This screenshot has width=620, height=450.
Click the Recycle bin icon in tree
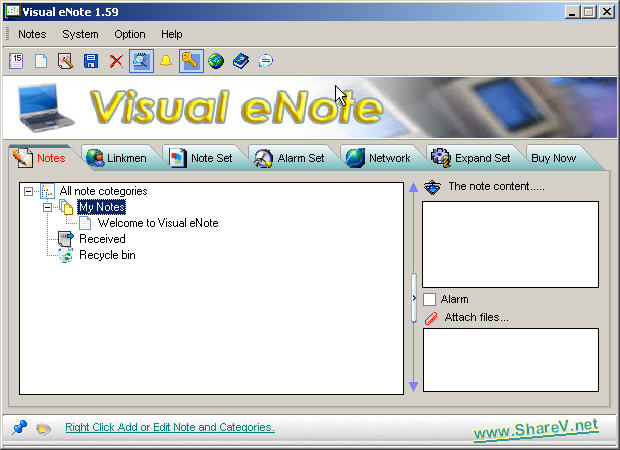pos(66,255)
